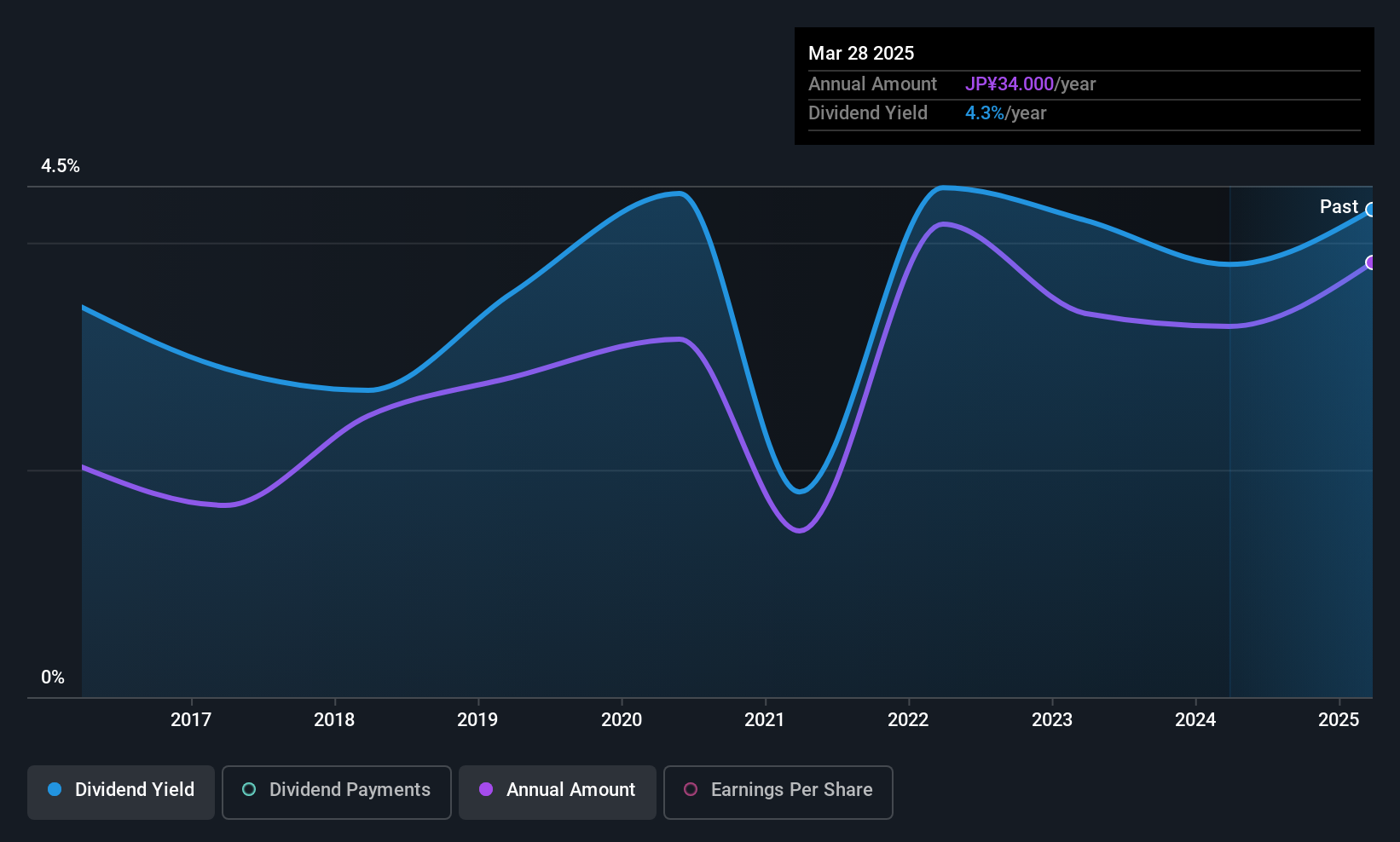Click the purple Annual Amount legend dot
Image resolution: width=1400 pixels, height=842 pixels.
486,789
